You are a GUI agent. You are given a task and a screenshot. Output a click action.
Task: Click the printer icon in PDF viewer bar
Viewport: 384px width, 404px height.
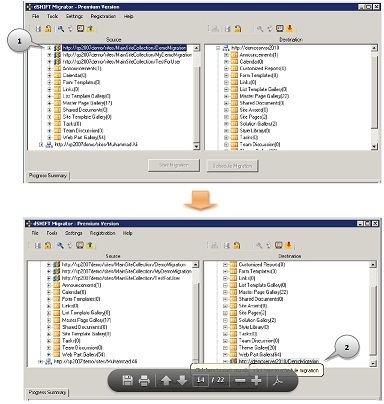[144, 380]
